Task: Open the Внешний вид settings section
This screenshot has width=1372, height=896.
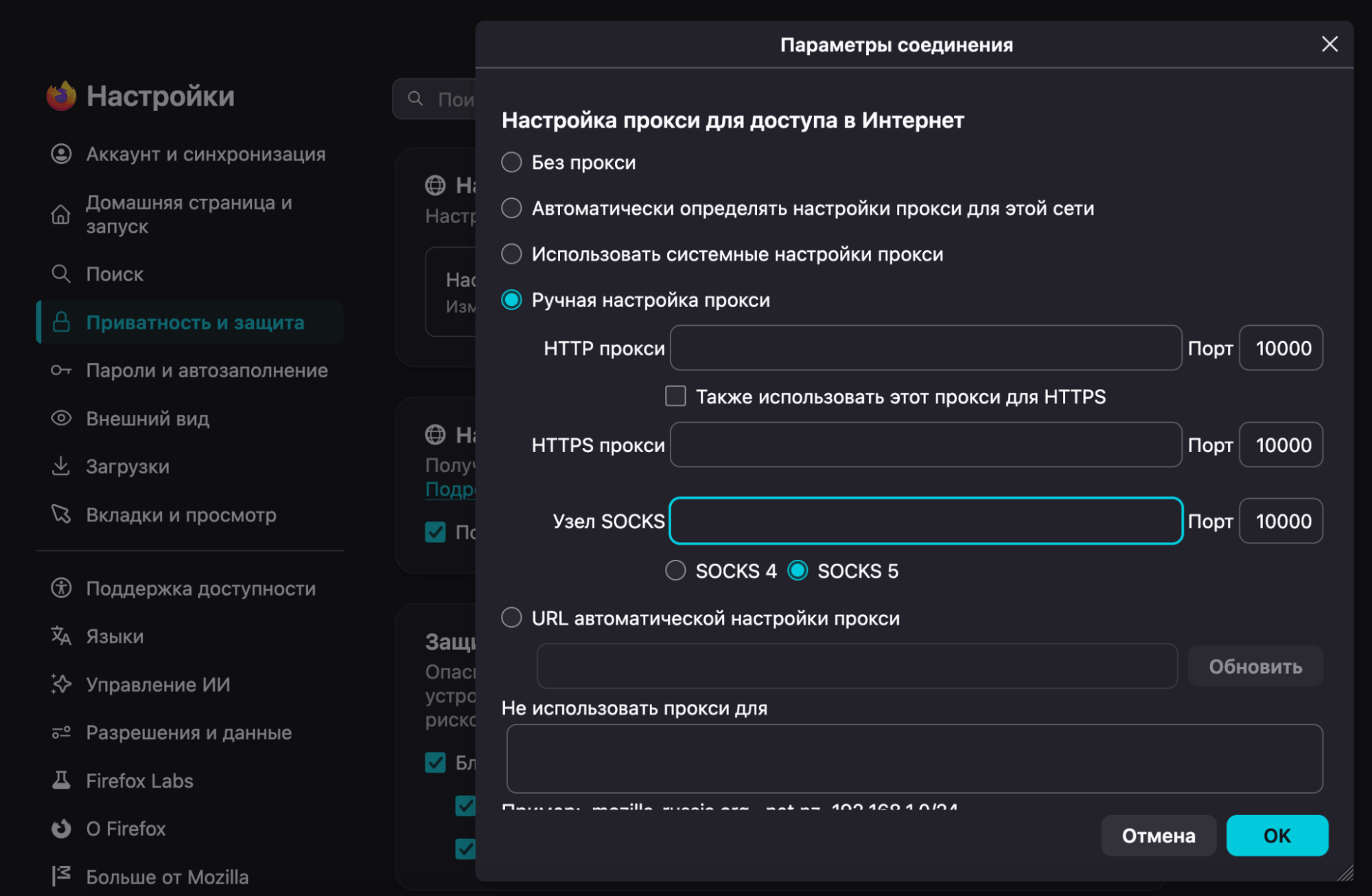Action: pos(190,418)
